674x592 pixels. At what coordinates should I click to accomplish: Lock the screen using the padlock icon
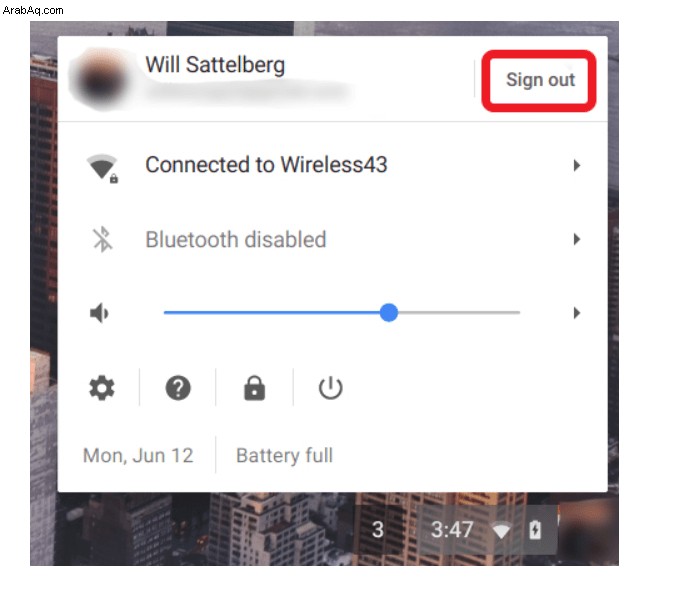(x=254, y=388)
